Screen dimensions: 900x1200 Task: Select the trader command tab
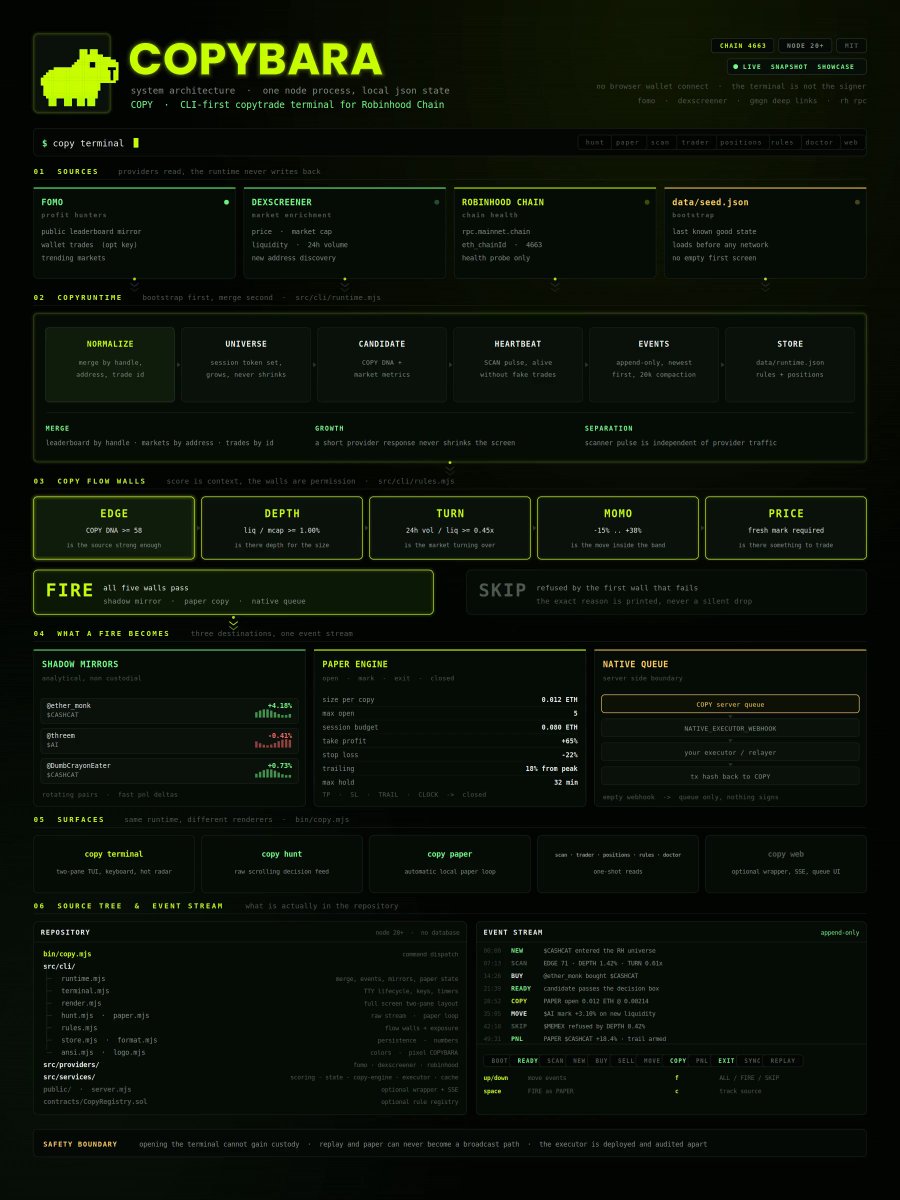[x=695, y=142]
